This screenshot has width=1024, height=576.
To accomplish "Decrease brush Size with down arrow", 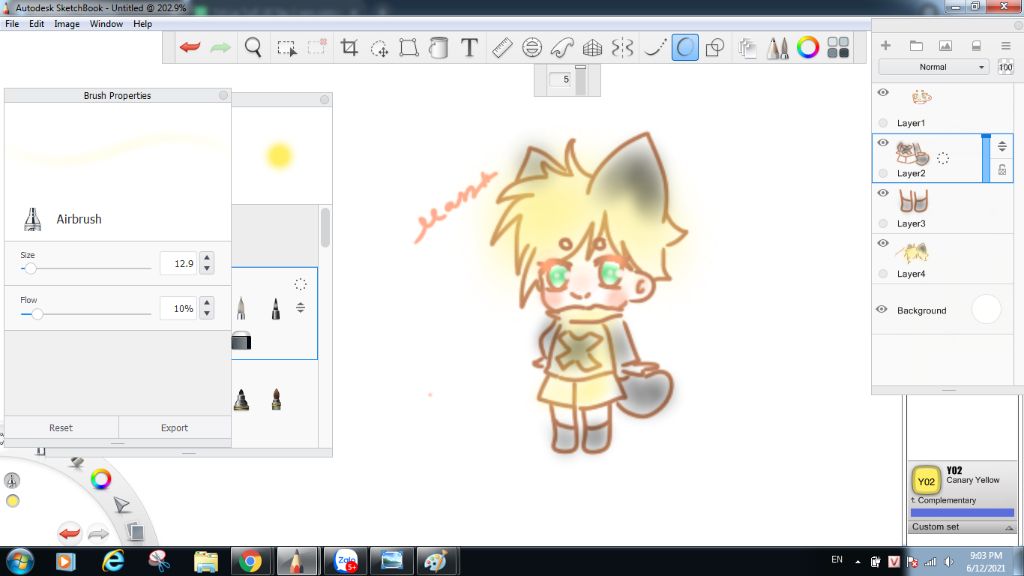I will (207, 268).
